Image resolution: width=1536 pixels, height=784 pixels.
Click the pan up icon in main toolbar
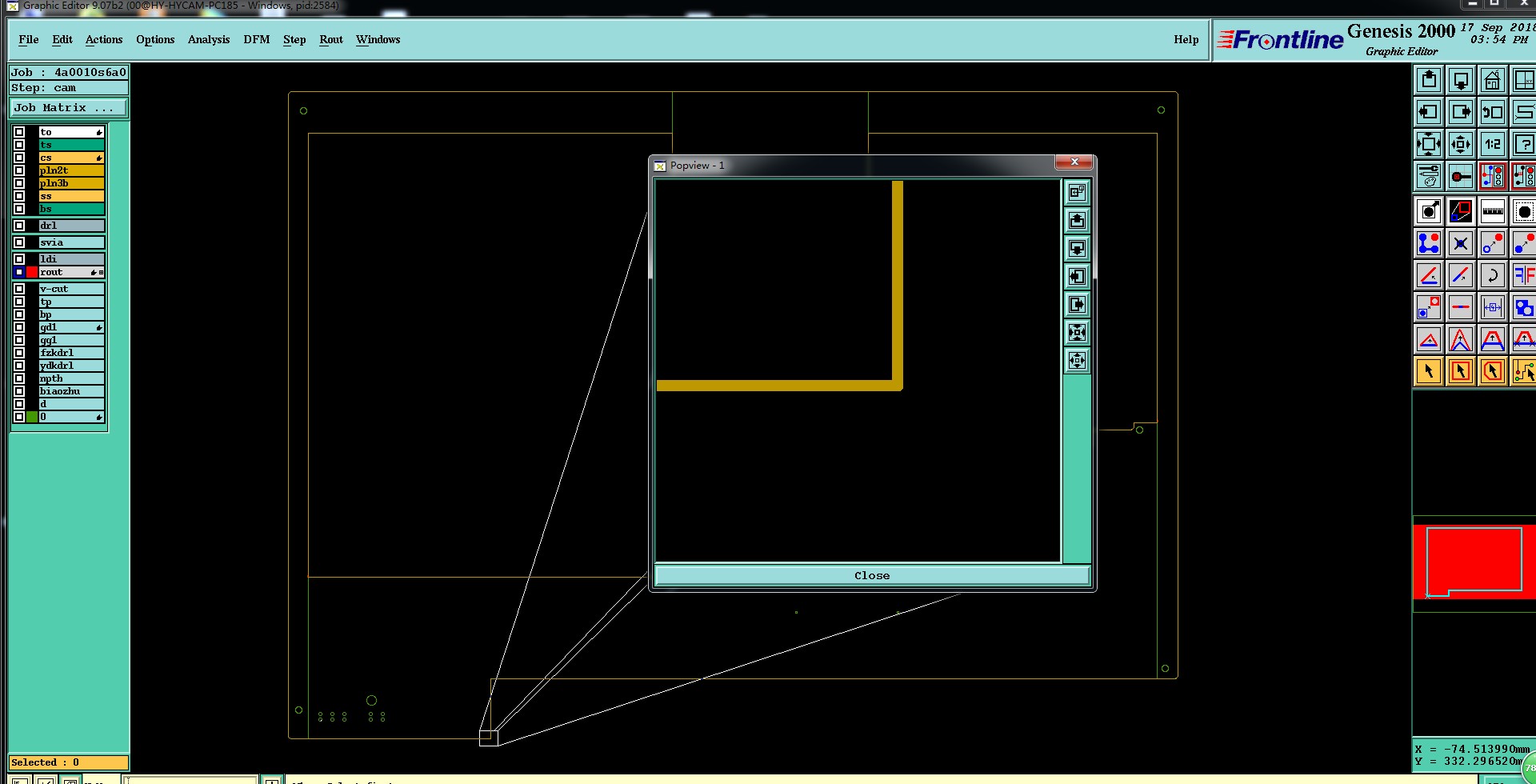tap(1429, 80)
